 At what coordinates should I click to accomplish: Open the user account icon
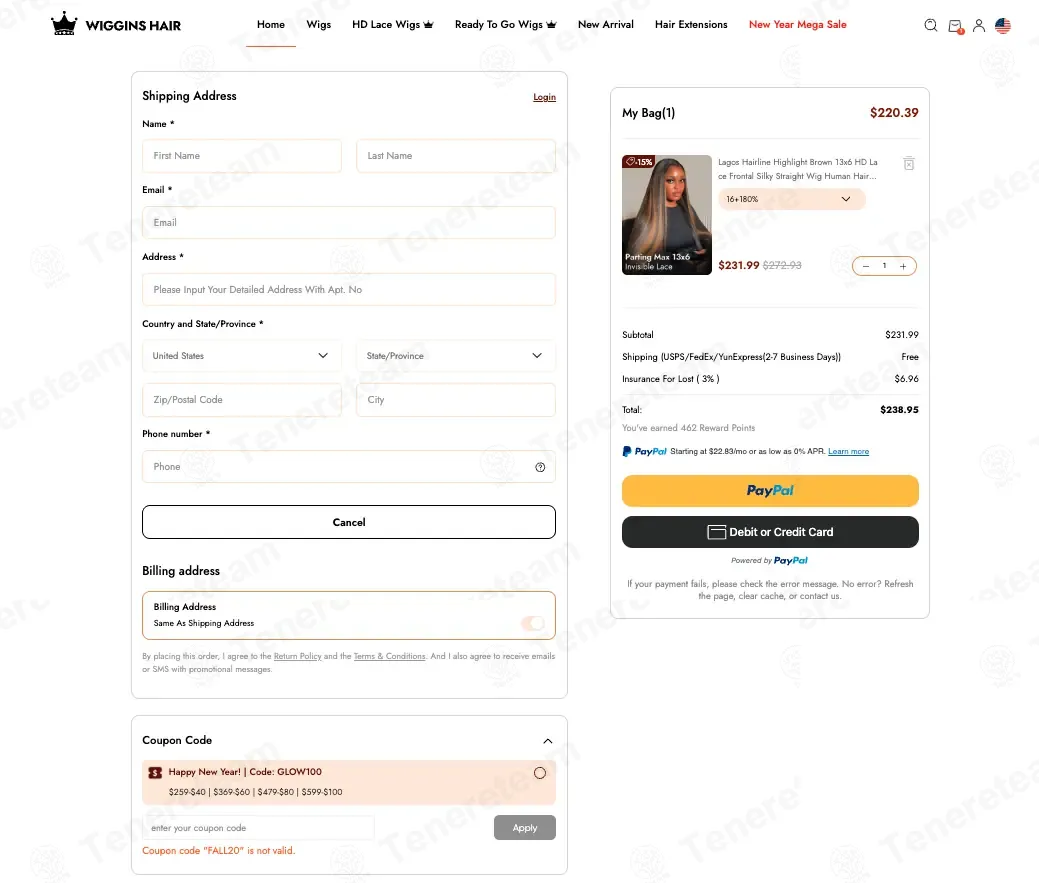pos(979,25)
